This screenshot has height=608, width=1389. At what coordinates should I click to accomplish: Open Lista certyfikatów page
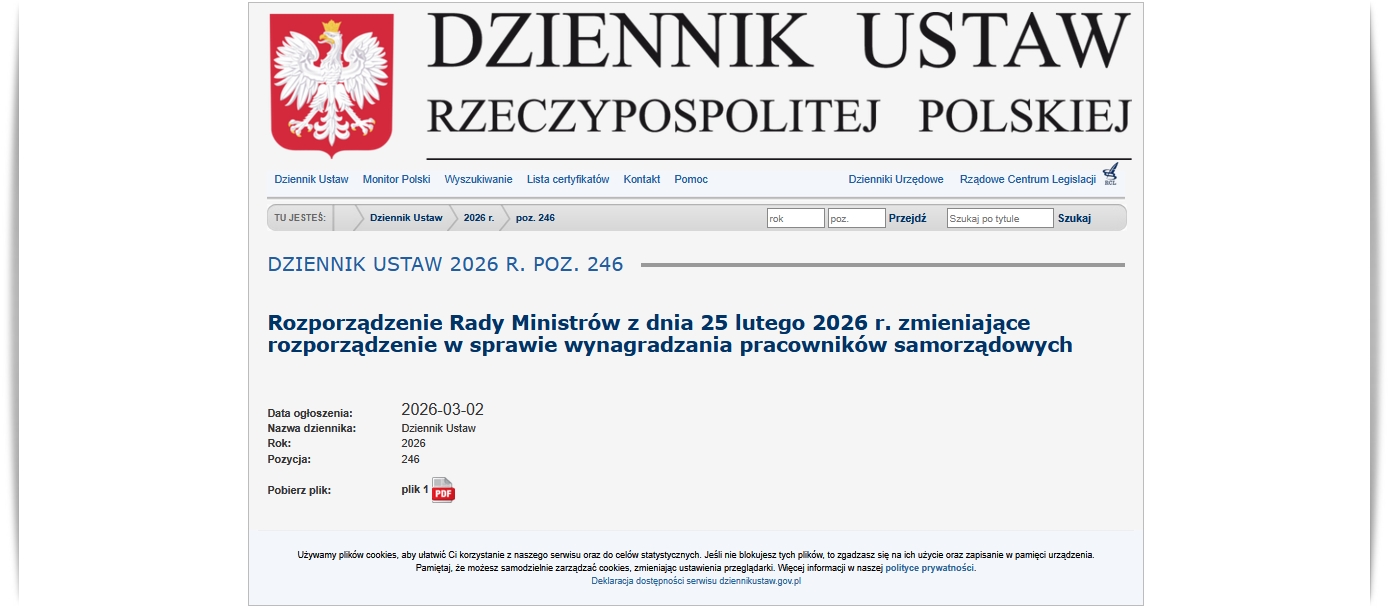click(567, 180)
